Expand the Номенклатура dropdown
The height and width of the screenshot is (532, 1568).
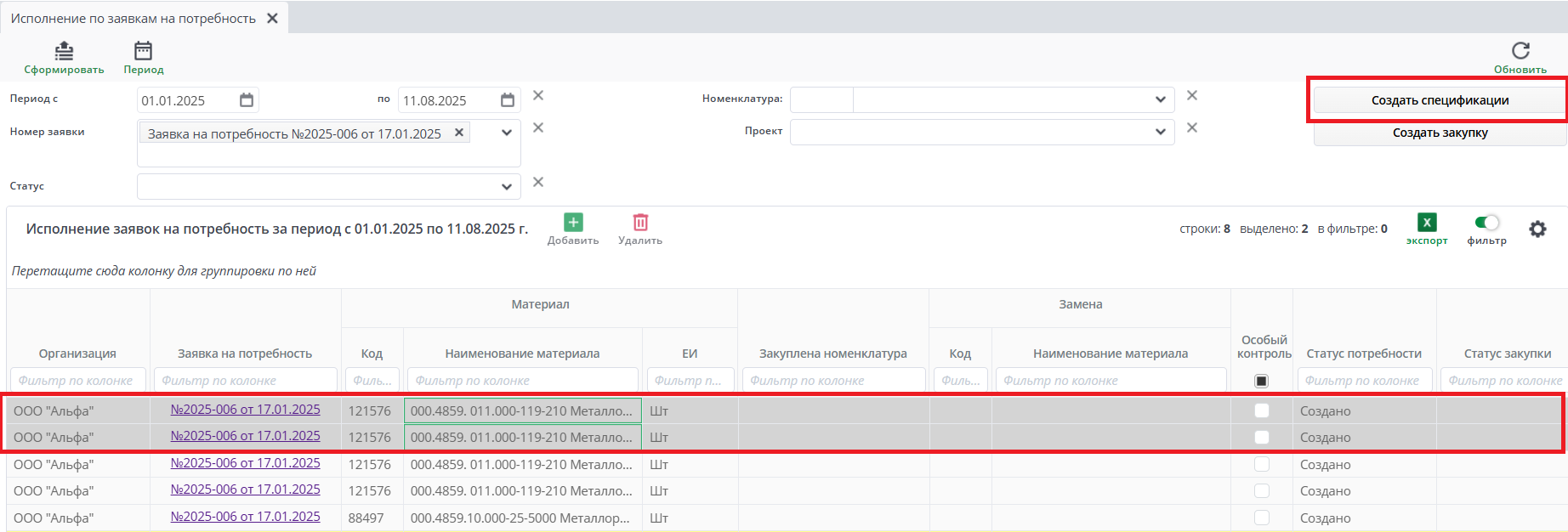coord(1160,100)
